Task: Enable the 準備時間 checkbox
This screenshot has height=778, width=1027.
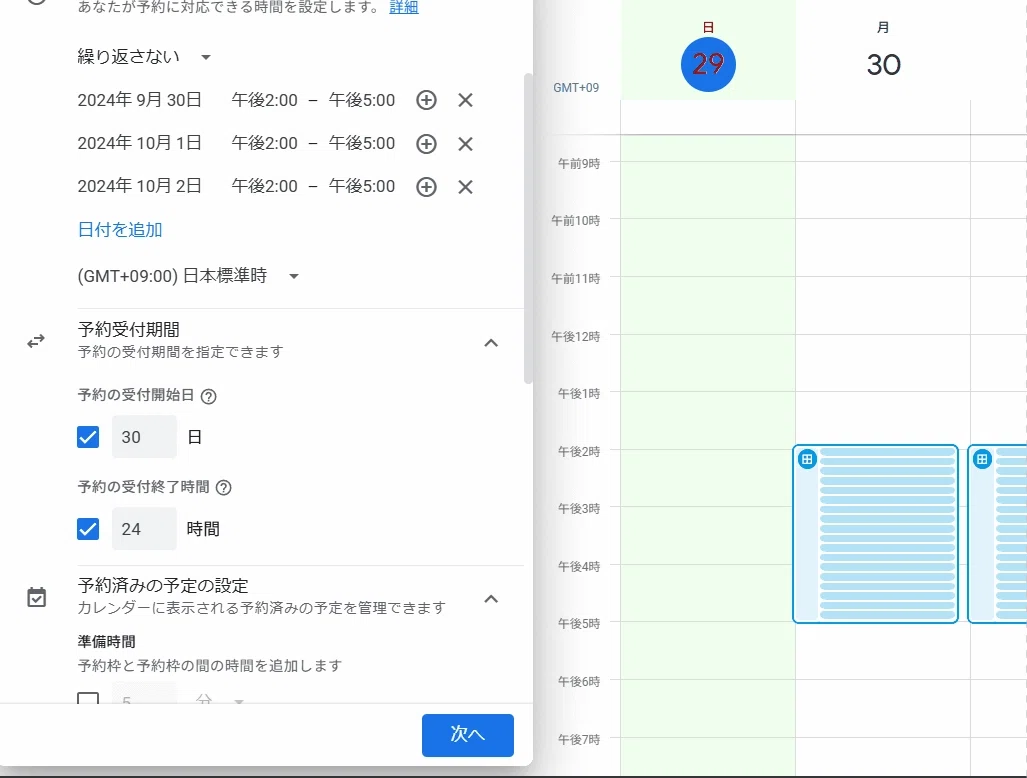Action: [88, 698]
